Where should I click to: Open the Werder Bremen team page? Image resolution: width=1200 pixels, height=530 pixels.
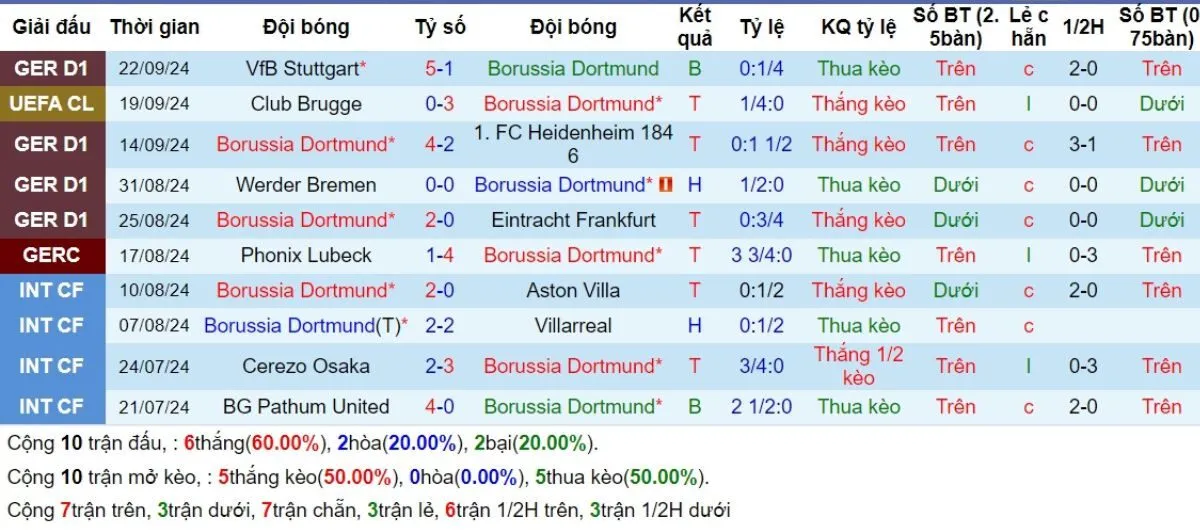tap(306, 185)
